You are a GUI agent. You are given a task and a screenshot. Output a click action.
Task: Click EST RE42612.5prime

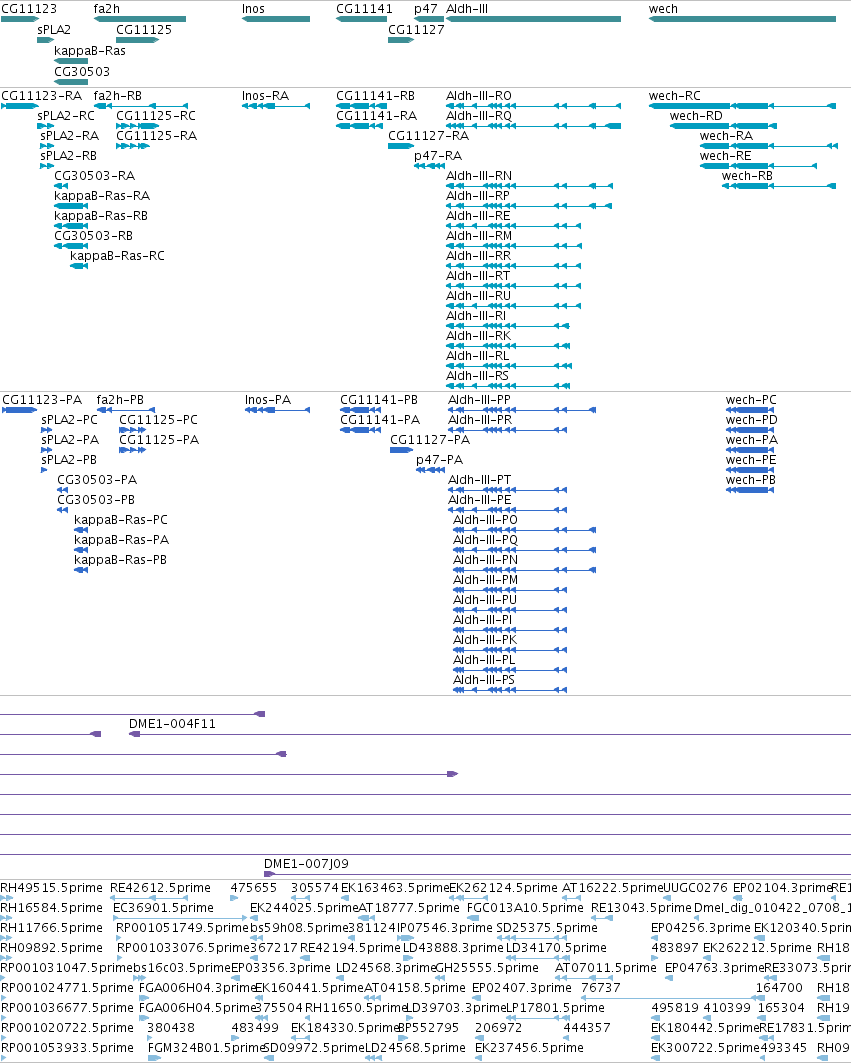[160, 887]
